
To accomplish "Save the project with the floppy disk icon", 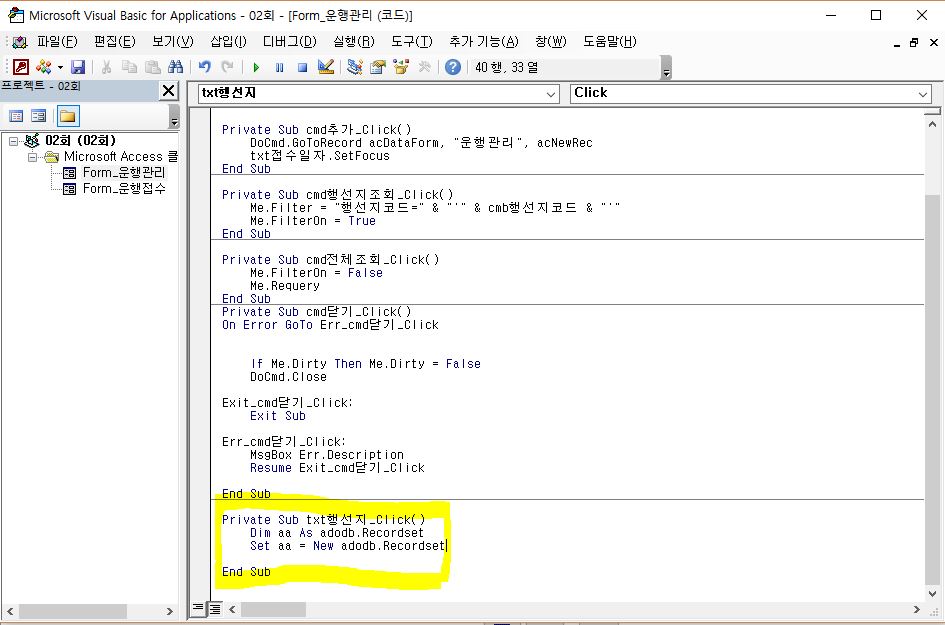I will click(78, 67).
